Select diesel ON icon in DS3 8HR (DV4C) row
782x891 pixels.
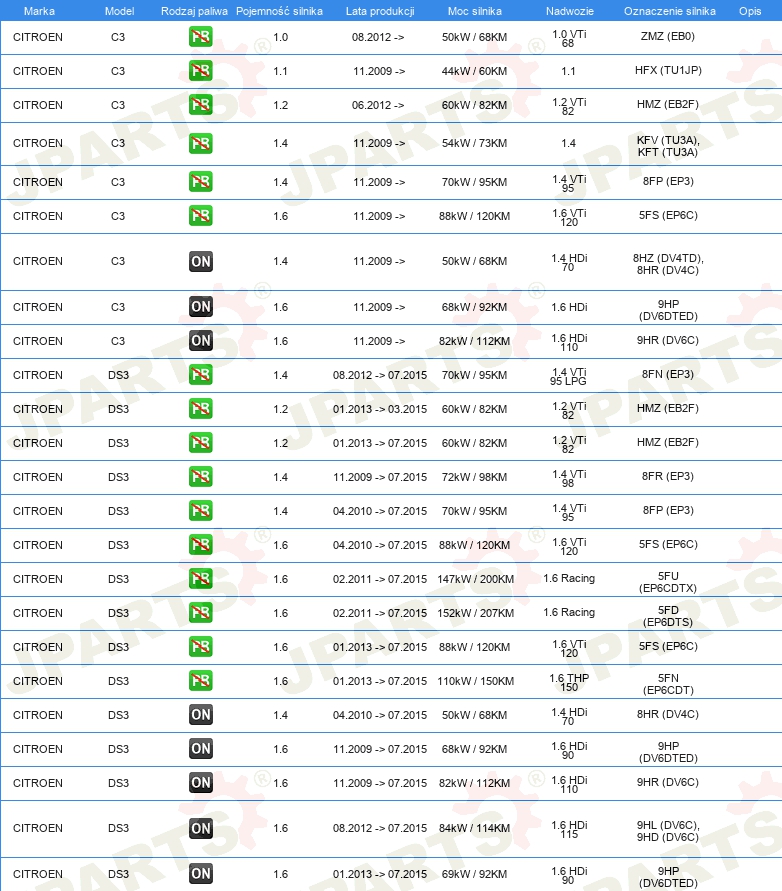click(x=201, y=715)
